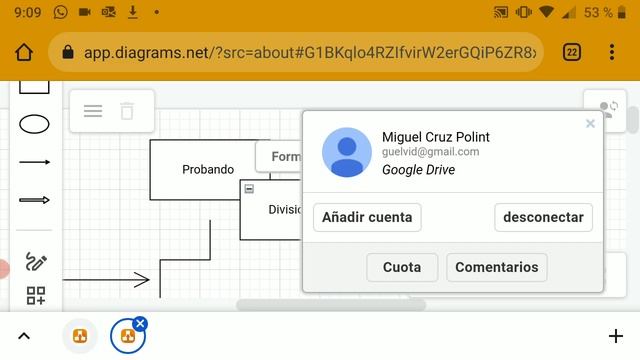This screenshot has height=360, width=640.
Task: Click the horizontal canvas scrollbar
Action: 331,304
